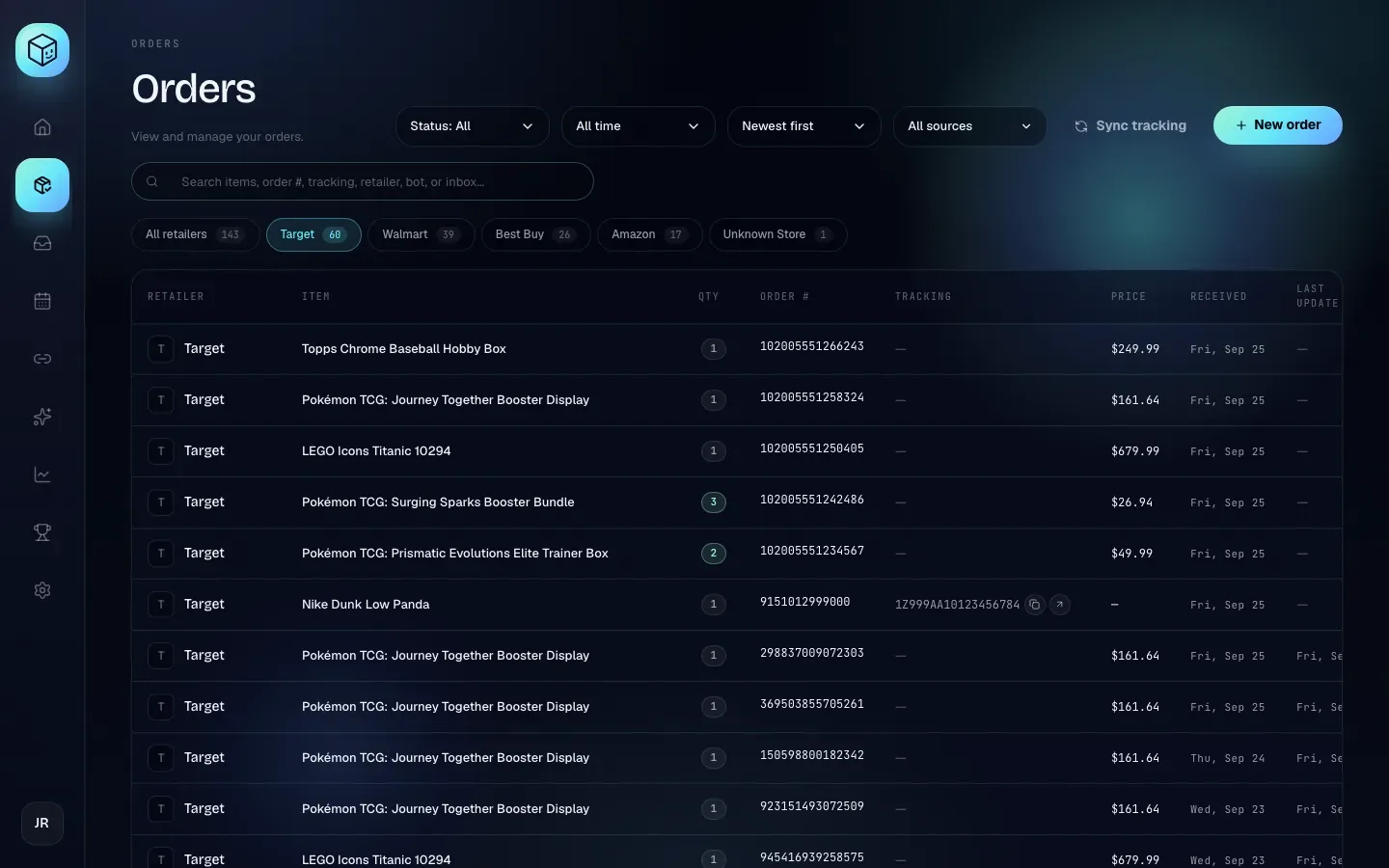Expand the All sources dropdown
This screenshot has height=868, width=1389.
click(969, 126)
